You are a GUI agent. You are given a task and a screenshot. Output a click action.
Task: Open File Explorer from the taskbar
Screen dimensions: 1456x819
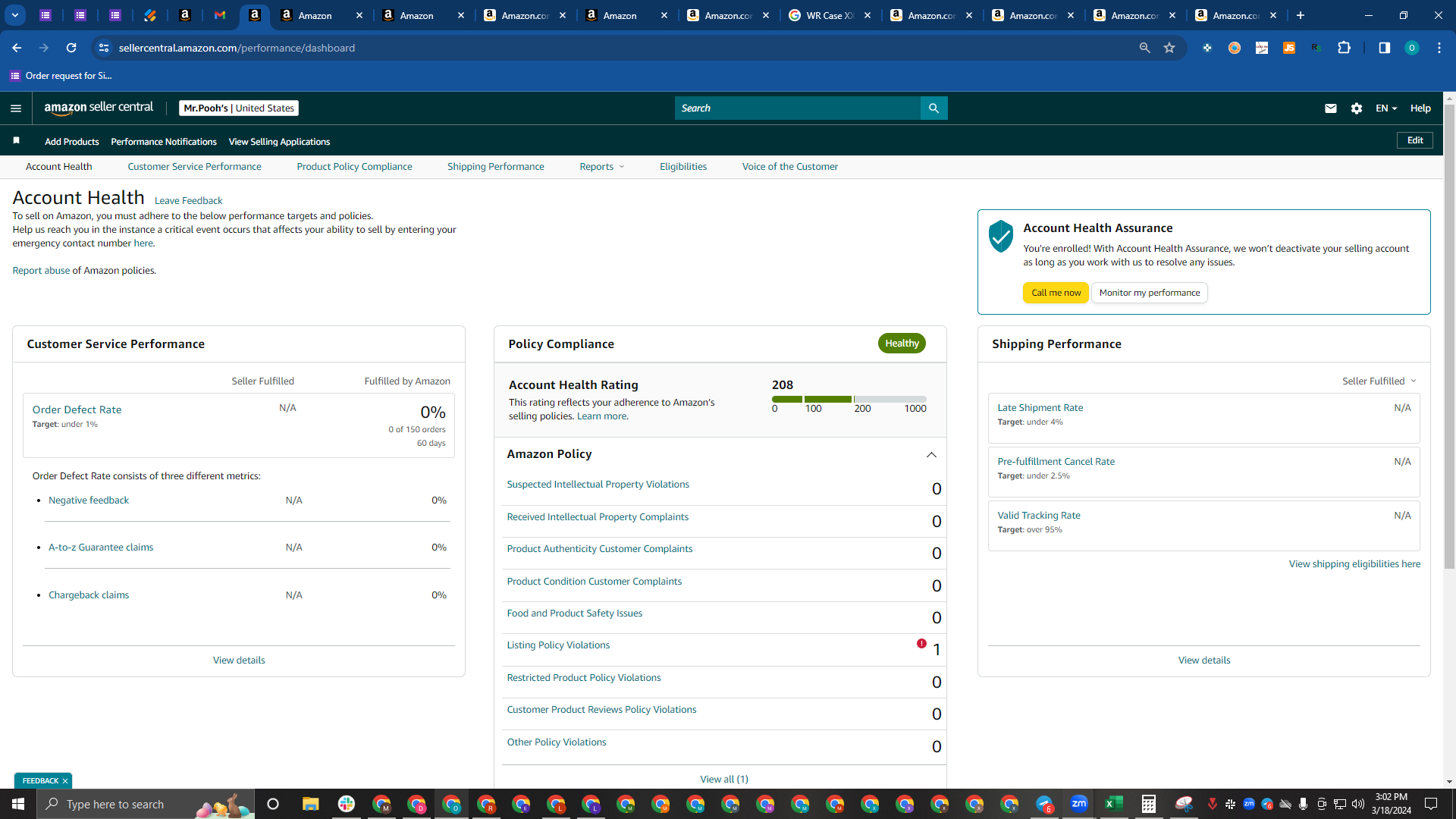(311, 804)
